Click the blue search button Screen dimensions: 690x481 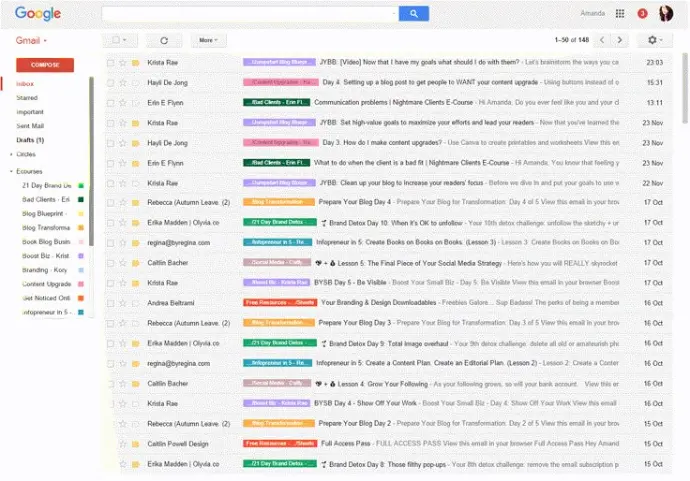click(413, 14)
